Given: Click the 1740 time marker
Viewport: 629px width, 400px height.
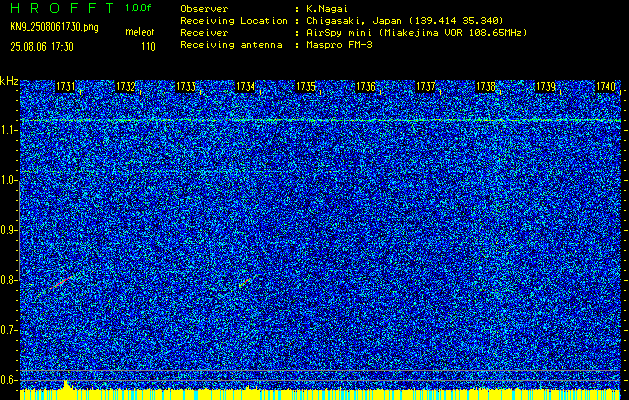Looking at the screenshot, I should pyautogui.click(x=605, y=87).
